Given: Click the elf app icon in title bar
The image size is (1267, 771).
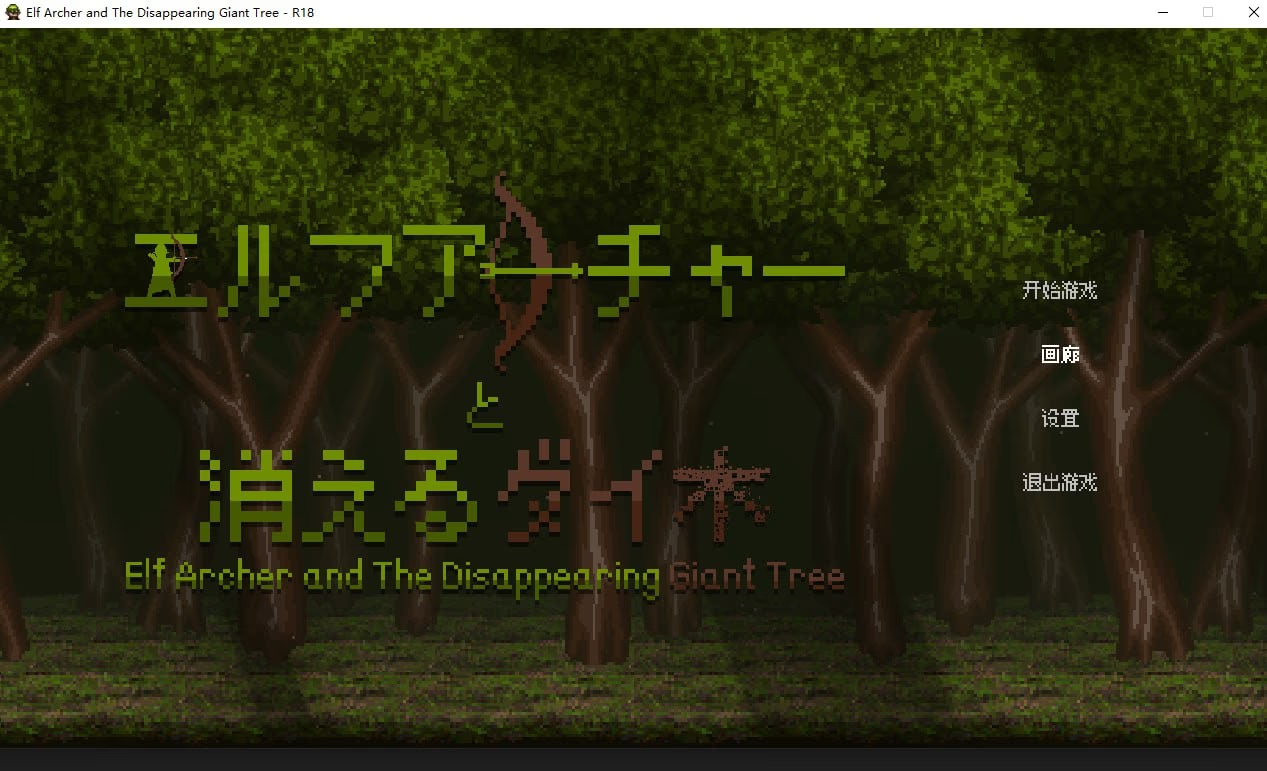Looking at the screenshot, I should pos(13,13).
